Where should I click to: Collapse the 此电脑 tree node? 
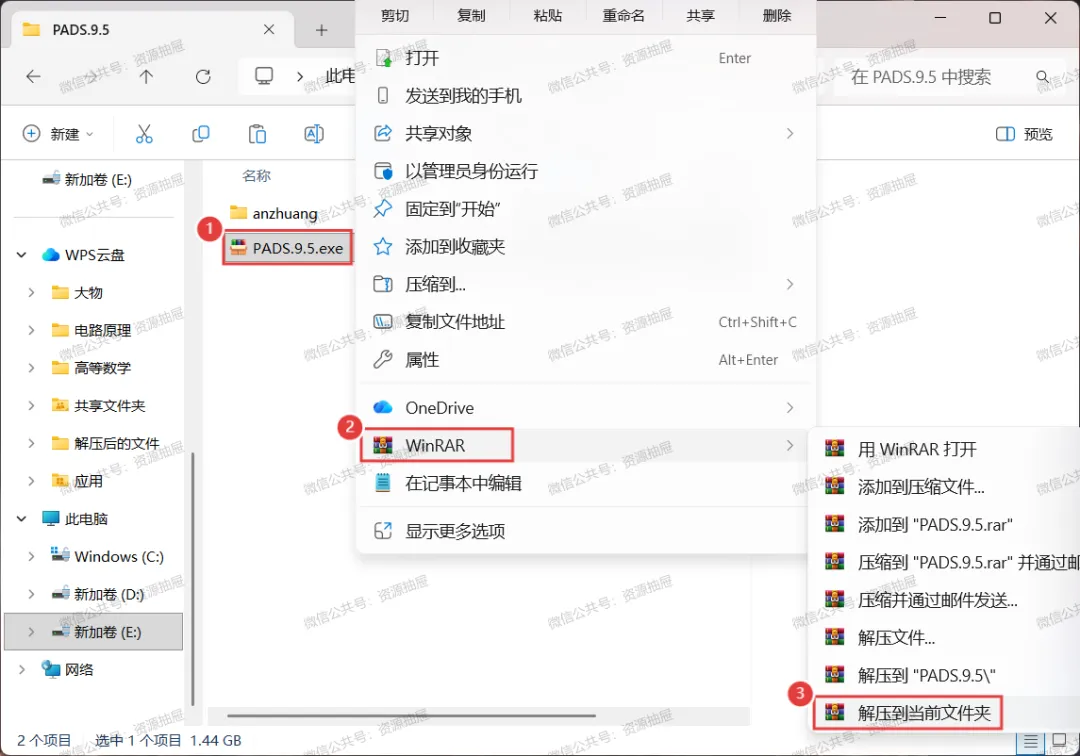click(x=21, y=518)
